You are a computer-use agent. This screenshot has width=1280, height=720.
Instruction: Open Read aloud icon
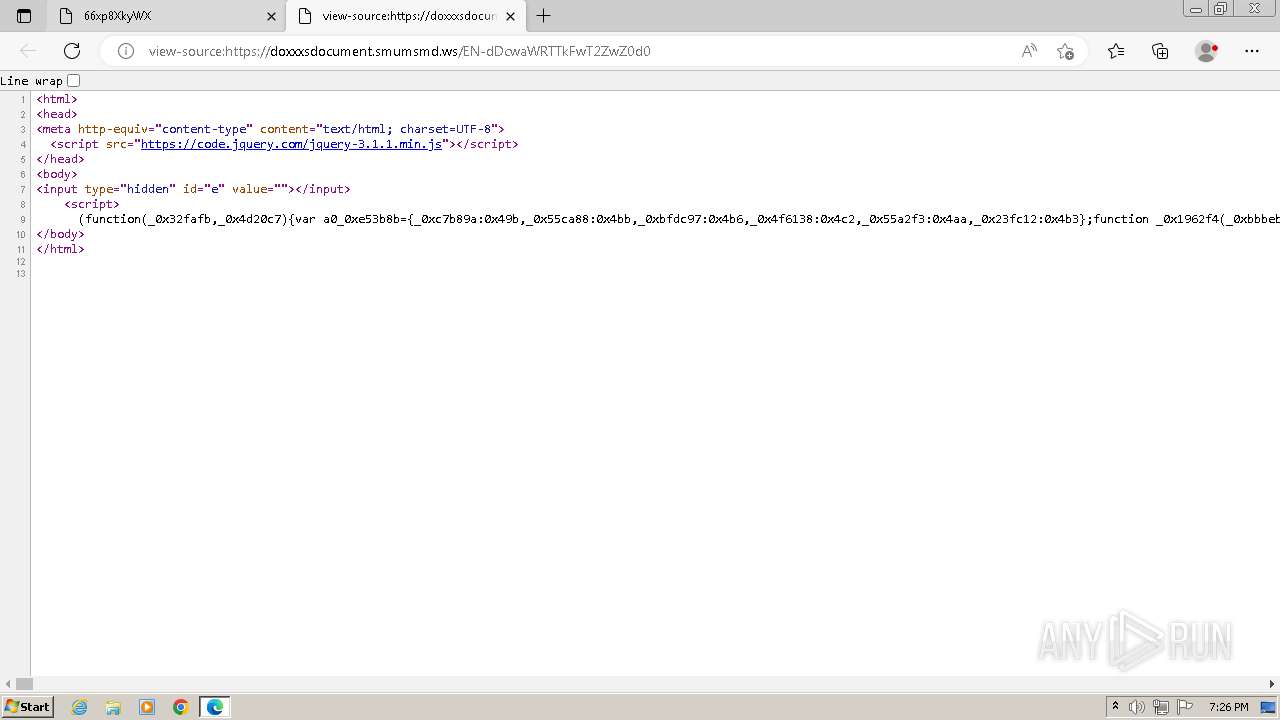pyautogui.click(x=1029, y=51)
